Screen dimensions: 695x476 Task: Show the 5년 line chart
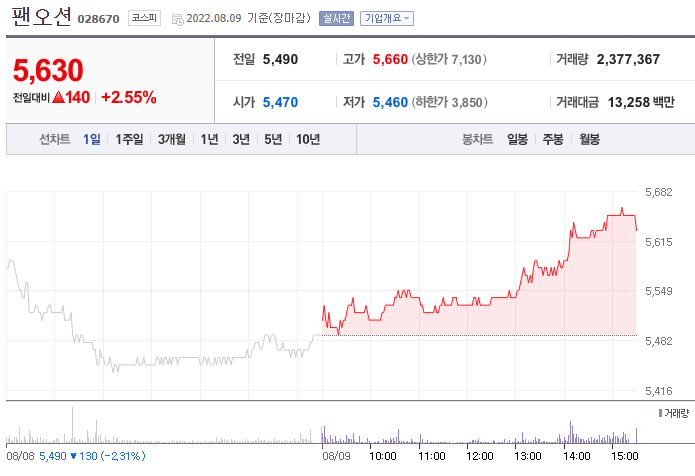pyautogui.click(x=273, y=139)
